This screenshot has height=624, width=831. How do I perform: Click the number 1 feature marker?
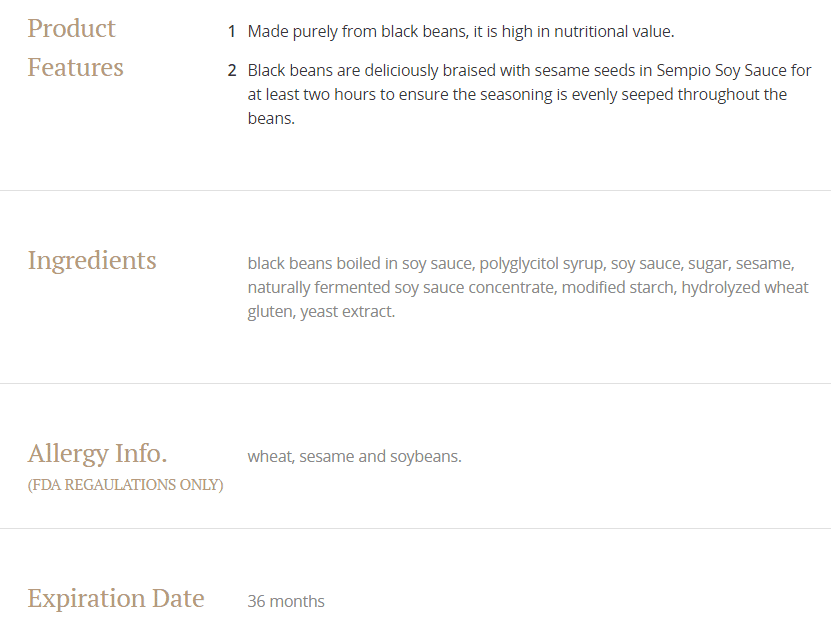coord(232,32)
